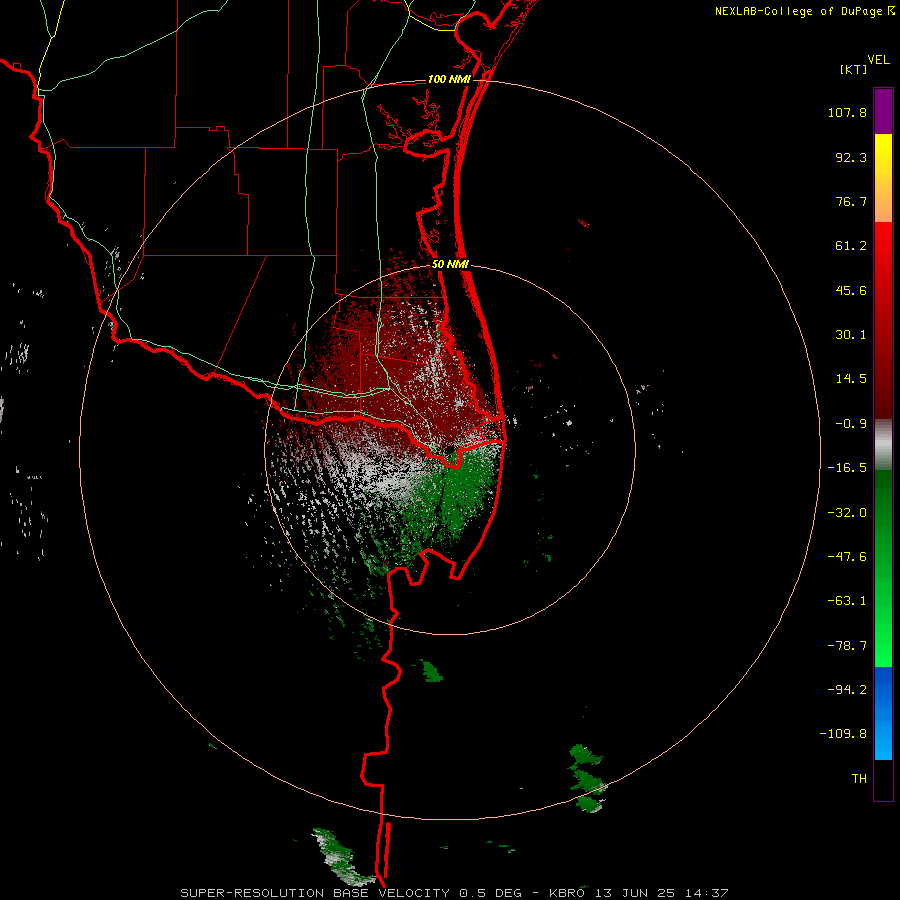Click the green segment of velocity color bar
The width and height of the screenshot is (900, 900).
pos(883,568)
